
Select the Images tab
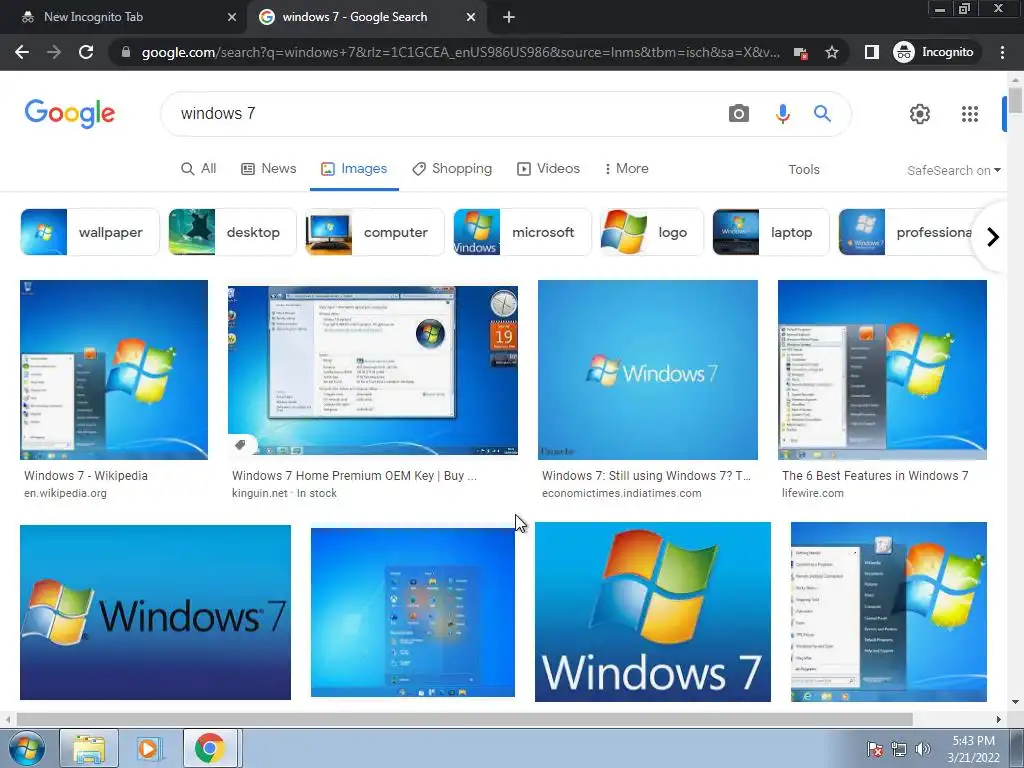354,168
